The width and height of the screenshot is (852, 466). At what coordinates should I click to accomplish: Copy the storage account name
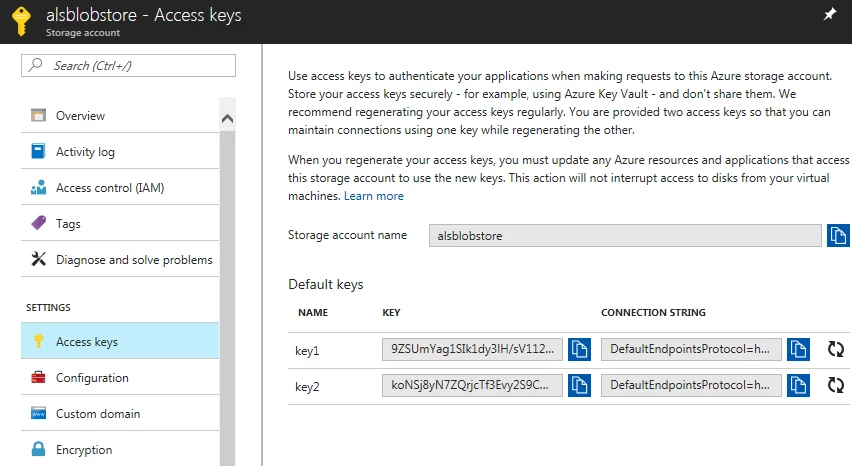pos(837,236)
